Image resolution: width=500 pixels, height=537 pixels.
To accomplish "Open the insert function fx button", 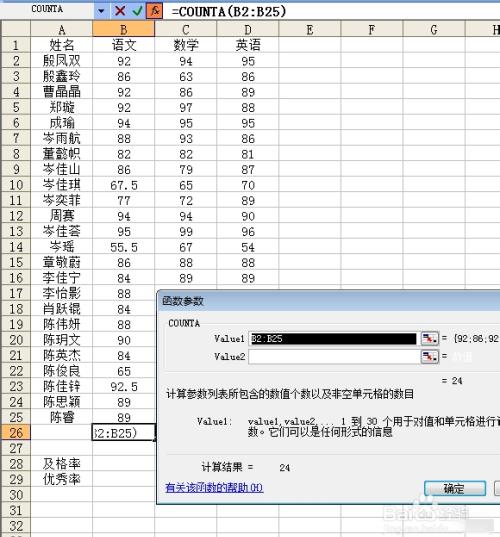I will [154, 11].
